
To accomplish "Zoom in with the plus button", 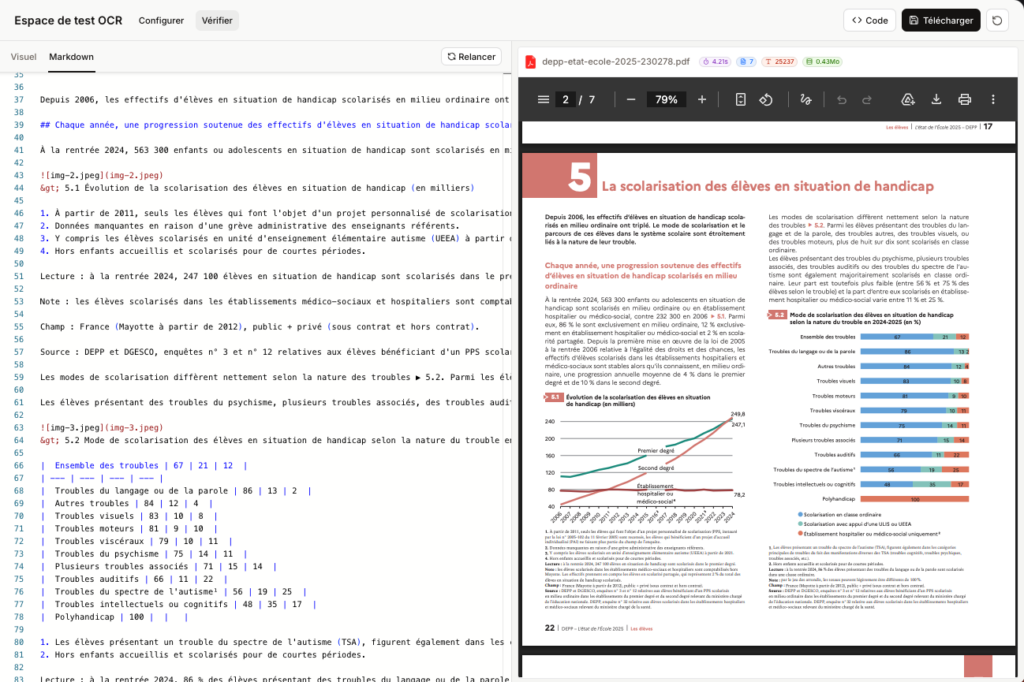I will pos(703,99).
